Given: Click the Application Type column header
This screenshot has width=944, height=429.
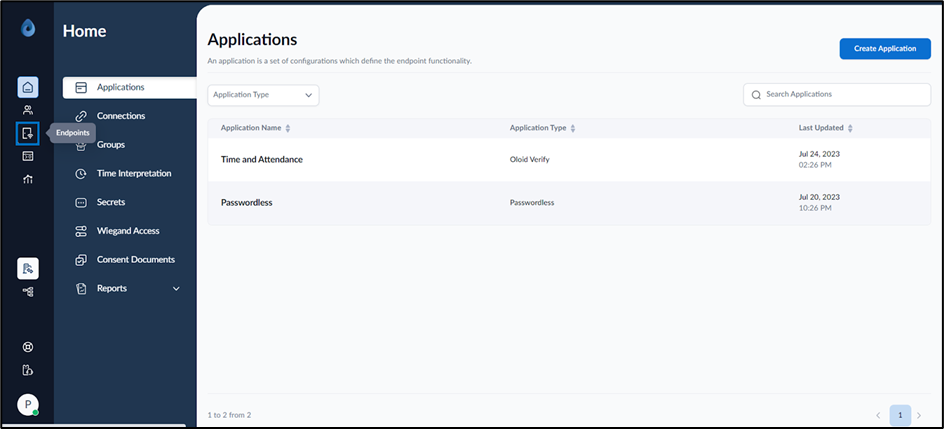Looking at the screenshot, I should [538, 128].
